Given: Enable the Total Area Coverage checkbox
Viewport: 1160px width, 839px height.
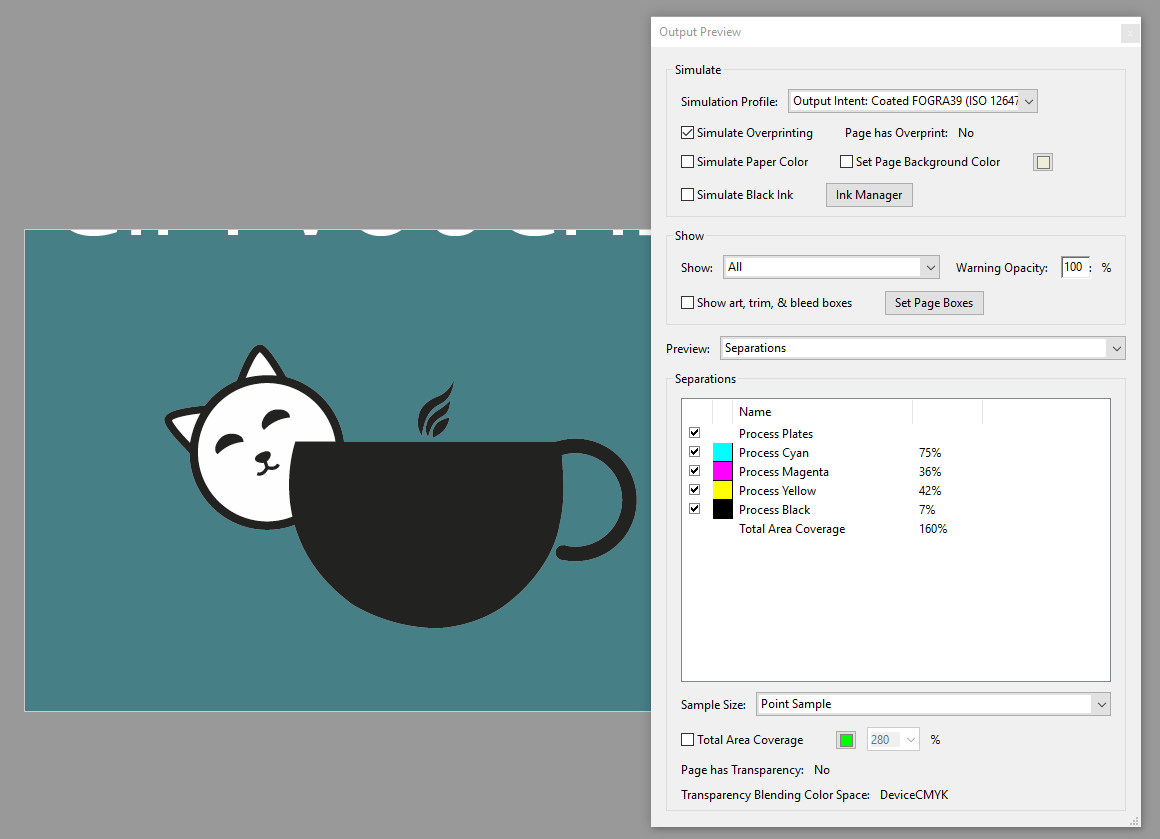Looking at the screenshot, I should pyautogui.click(x=687, y=739).
